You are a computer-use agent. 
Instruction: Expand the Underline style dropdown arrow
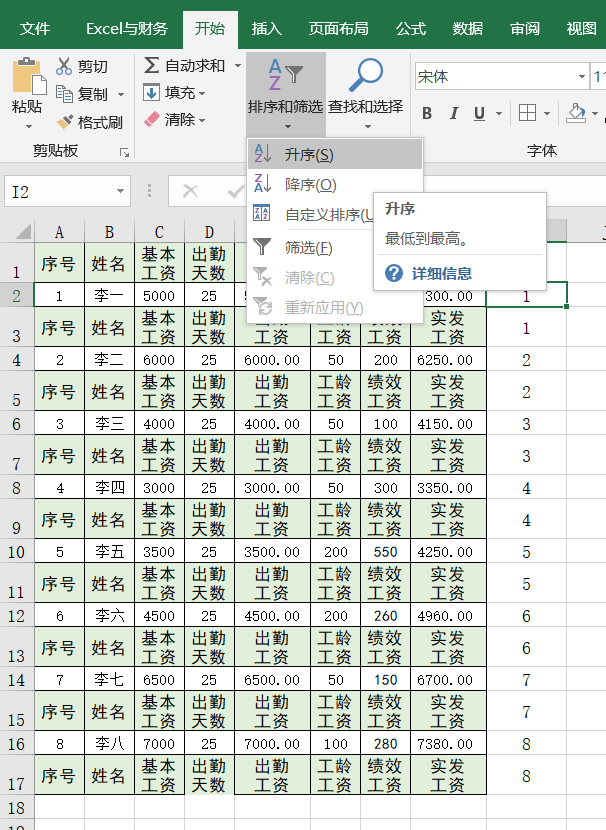499,113
